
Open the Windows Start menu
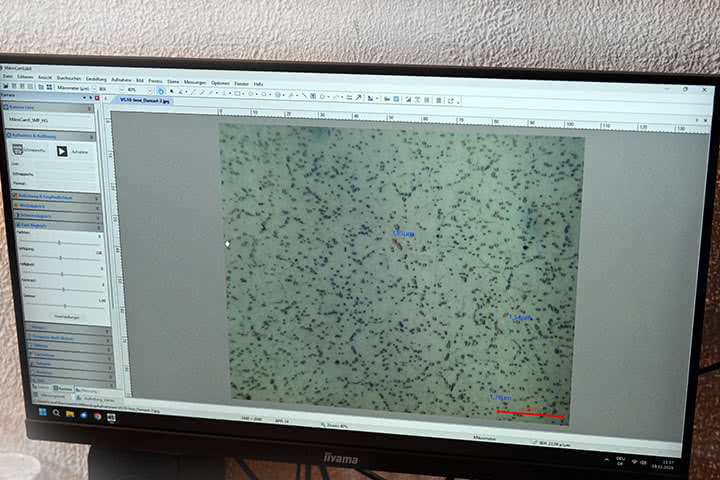point(43,410)
